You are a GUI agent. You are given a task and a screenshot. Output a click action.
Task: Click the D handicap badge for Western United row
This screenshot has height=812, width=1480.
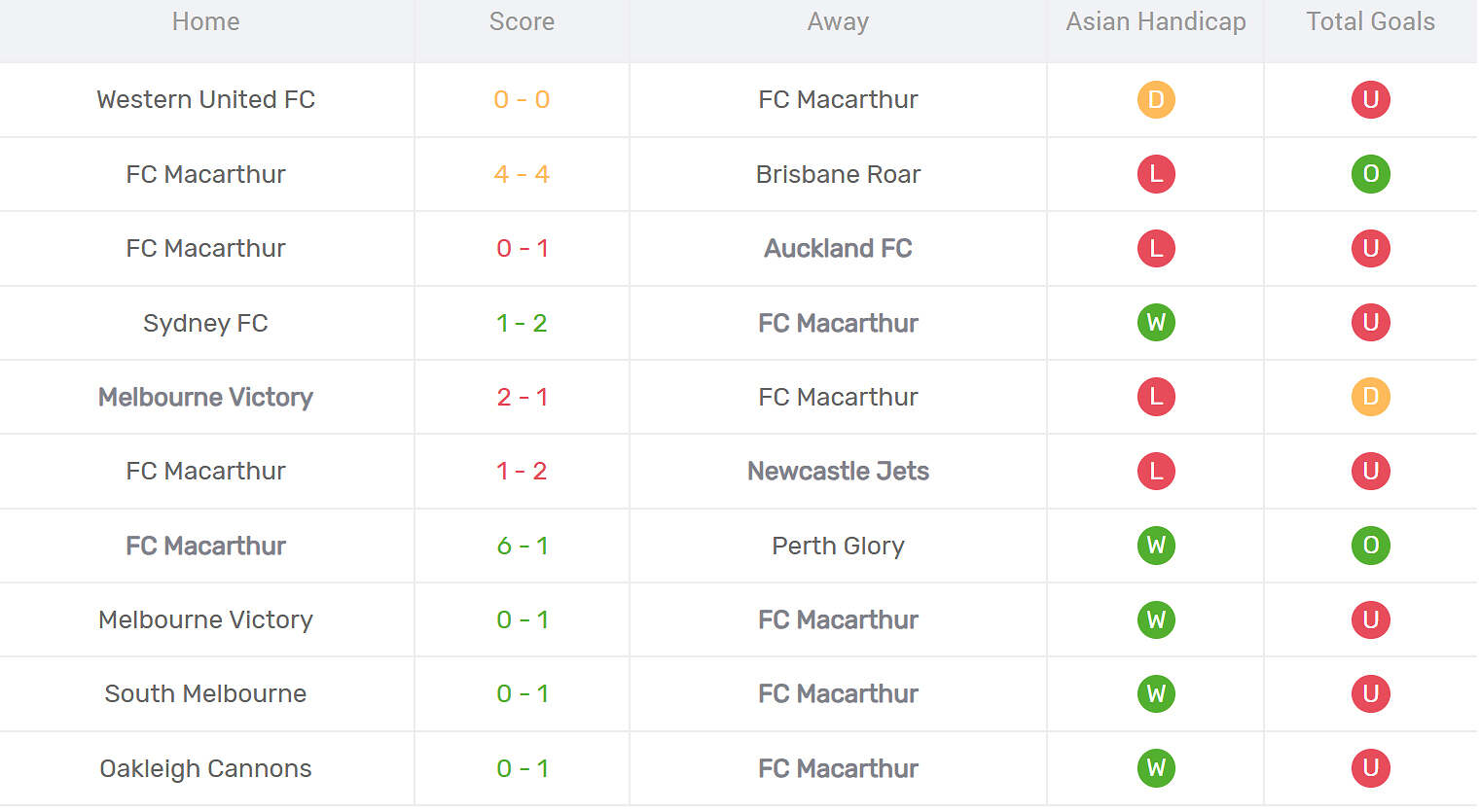point(1156,99)
